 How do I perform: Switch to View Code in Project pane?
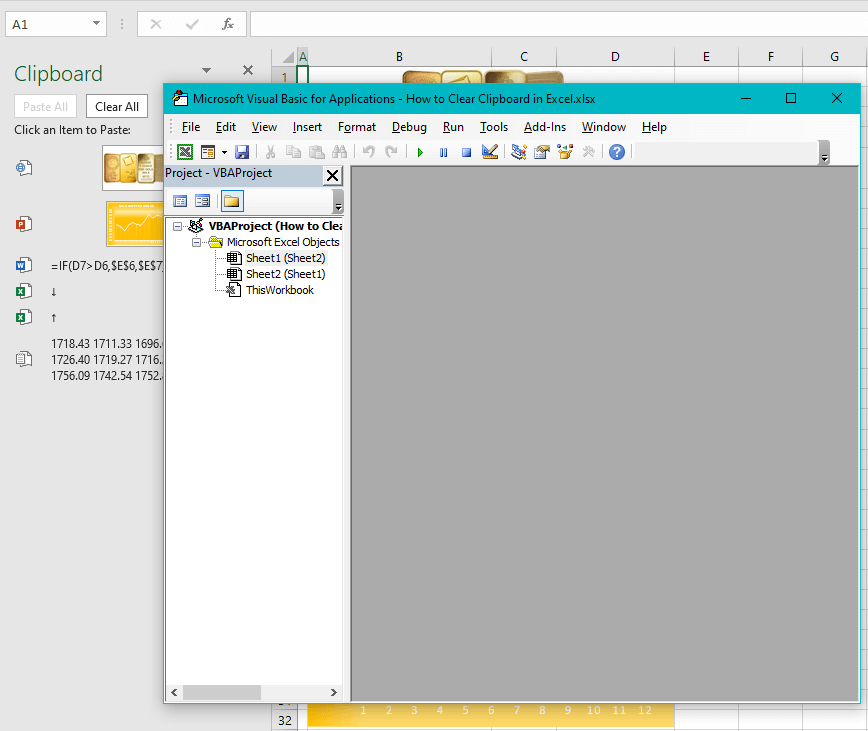[181, 201]
